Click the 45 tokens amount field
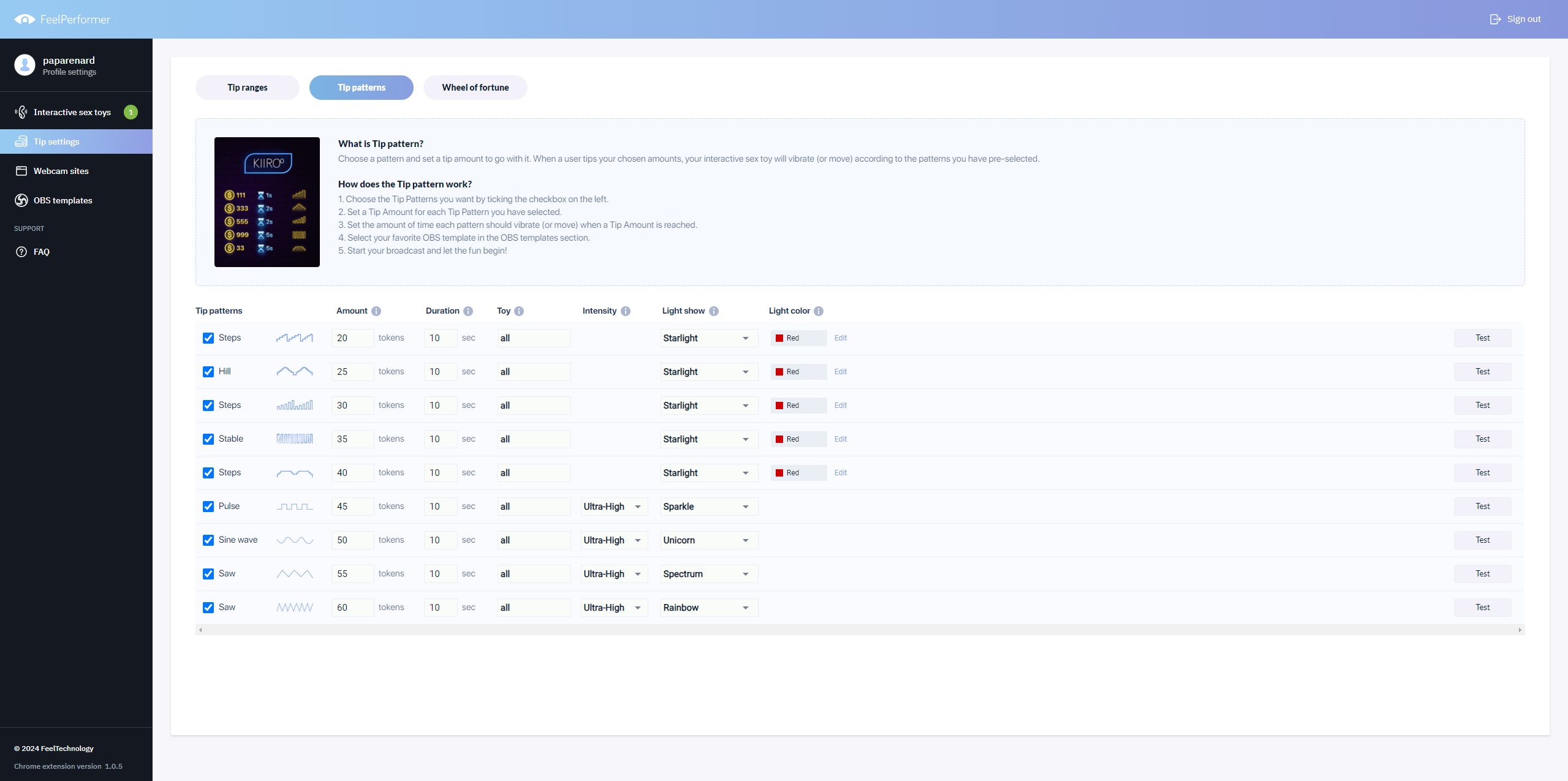This screenshot has width=1568, height=781. click(352, 507)
